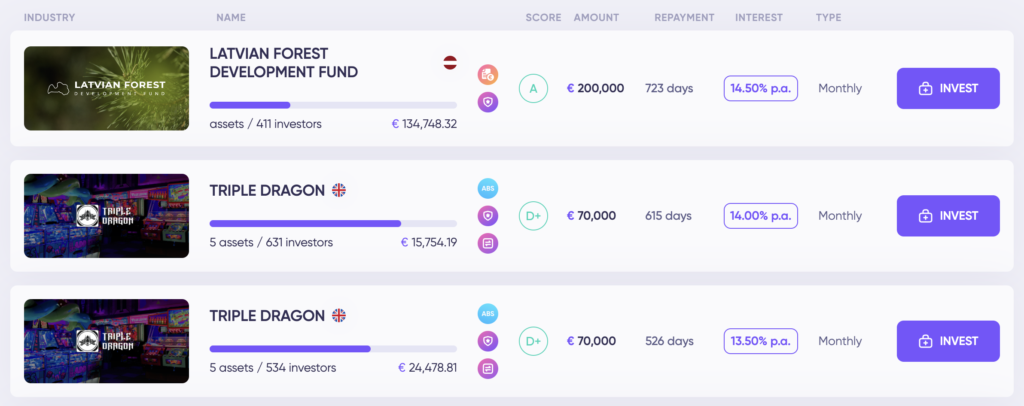The height and width of the screenshot is (406, 1024).
Task: Sort by the TYPE column header
Action: pyautogui.click(x=829, y=18)
